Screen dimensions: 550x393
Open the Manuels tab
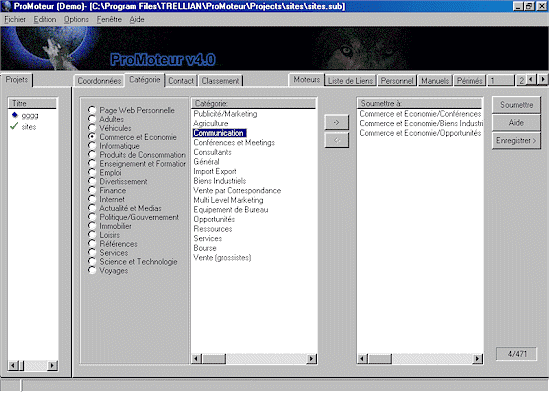[x=435, y=81]
